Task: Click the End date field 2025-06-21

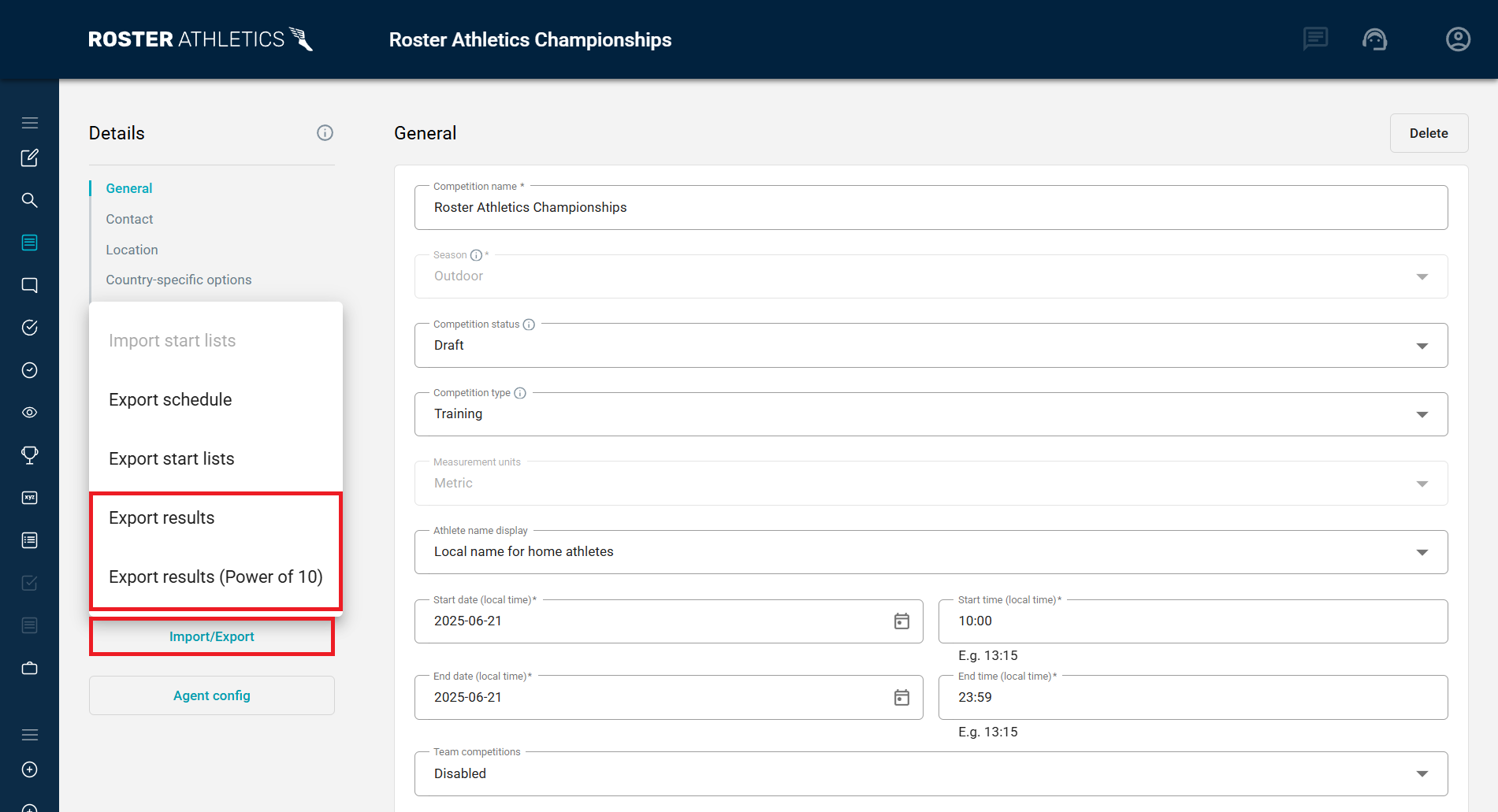Action: pos(668,698)
